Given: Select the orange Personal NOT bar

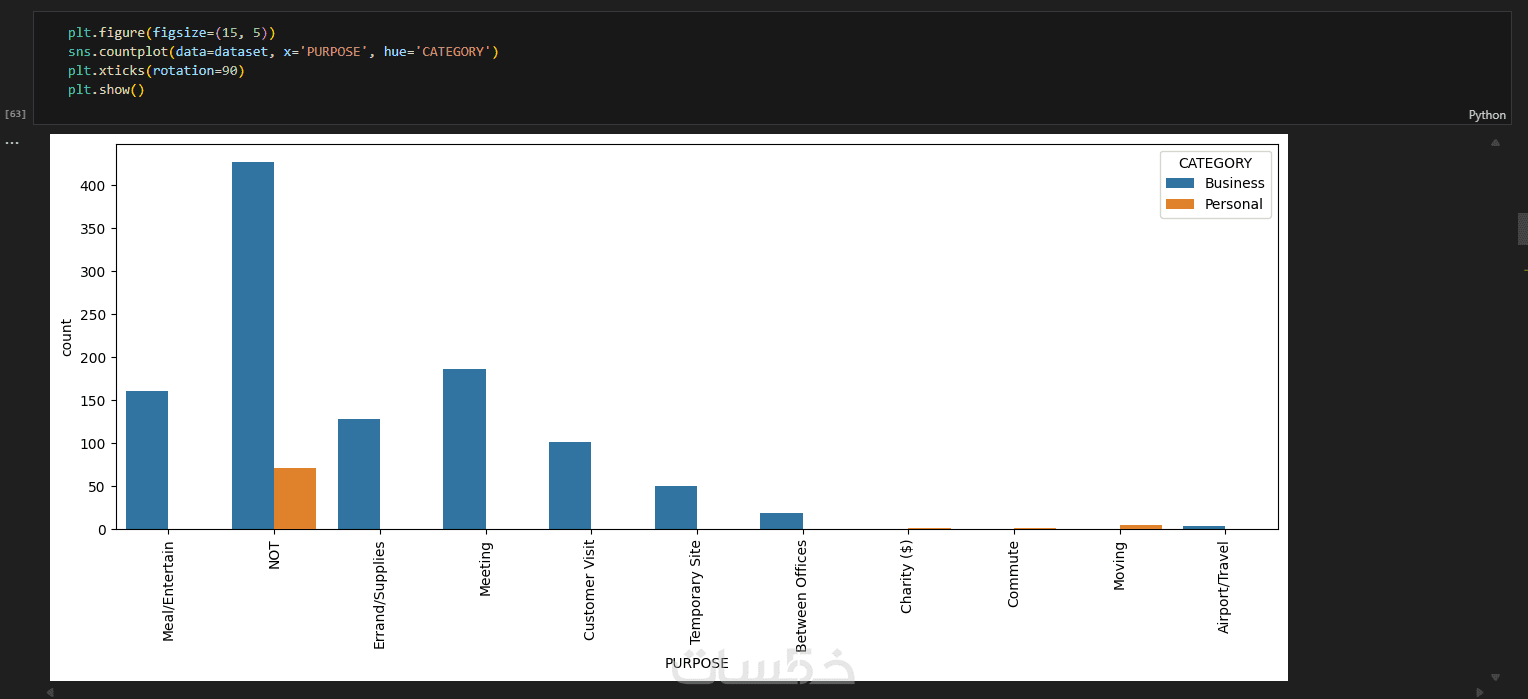Looking at the screenshot, I should tap(295, 498).
